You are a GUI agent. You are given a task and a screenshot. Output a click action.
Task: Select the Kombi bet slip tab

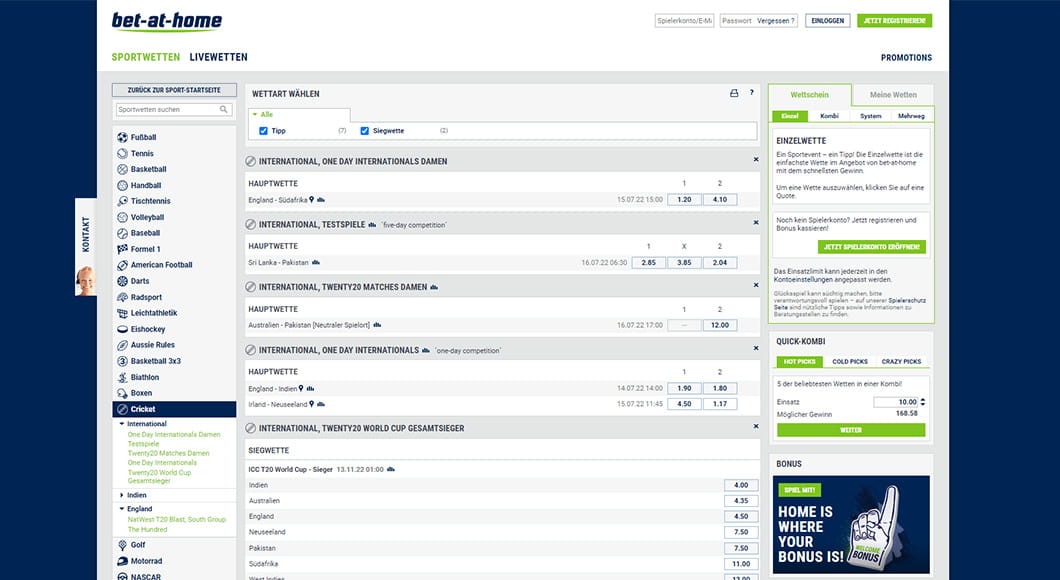pyautogui.click(x=829, y=116)
